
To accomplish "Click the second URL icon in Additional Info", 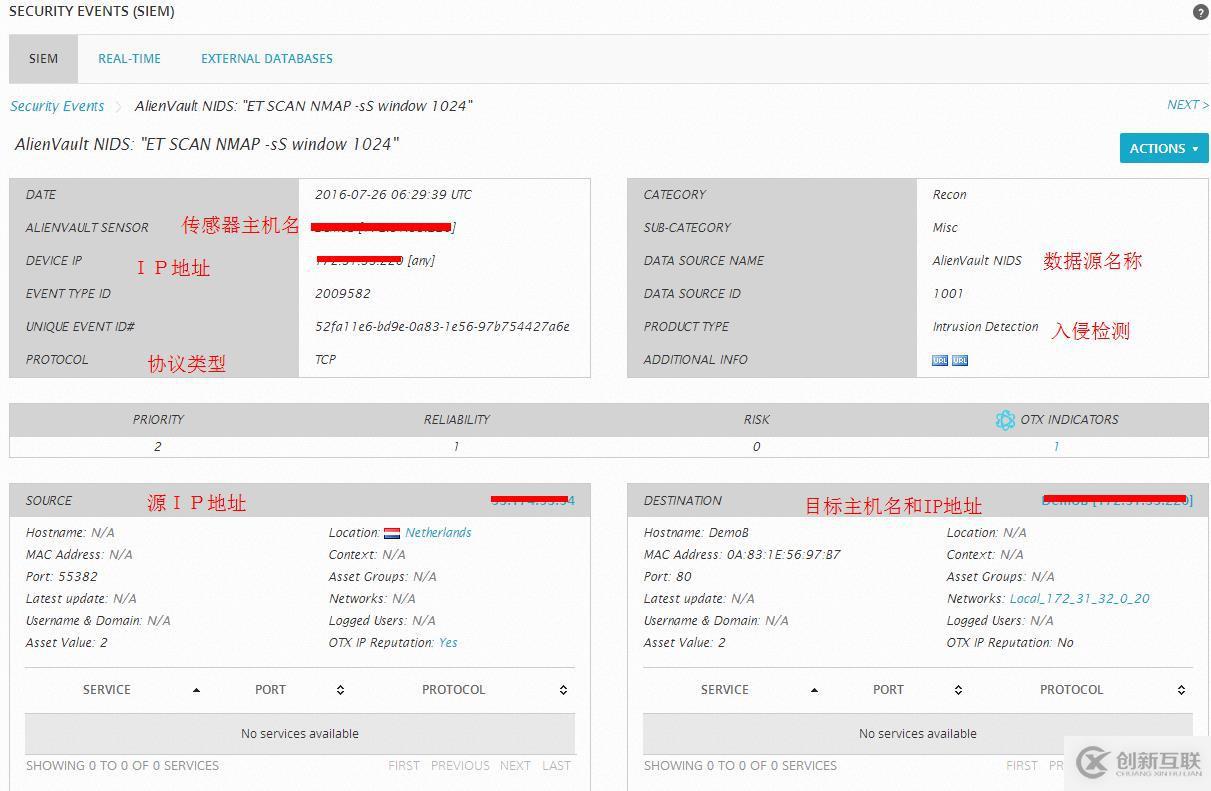I will (x=960, y=360).
